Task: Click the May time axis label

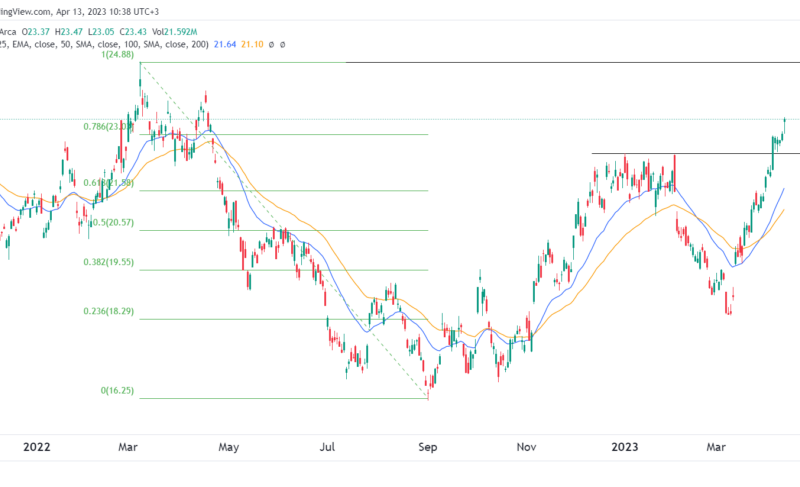Action: [229, 447]
